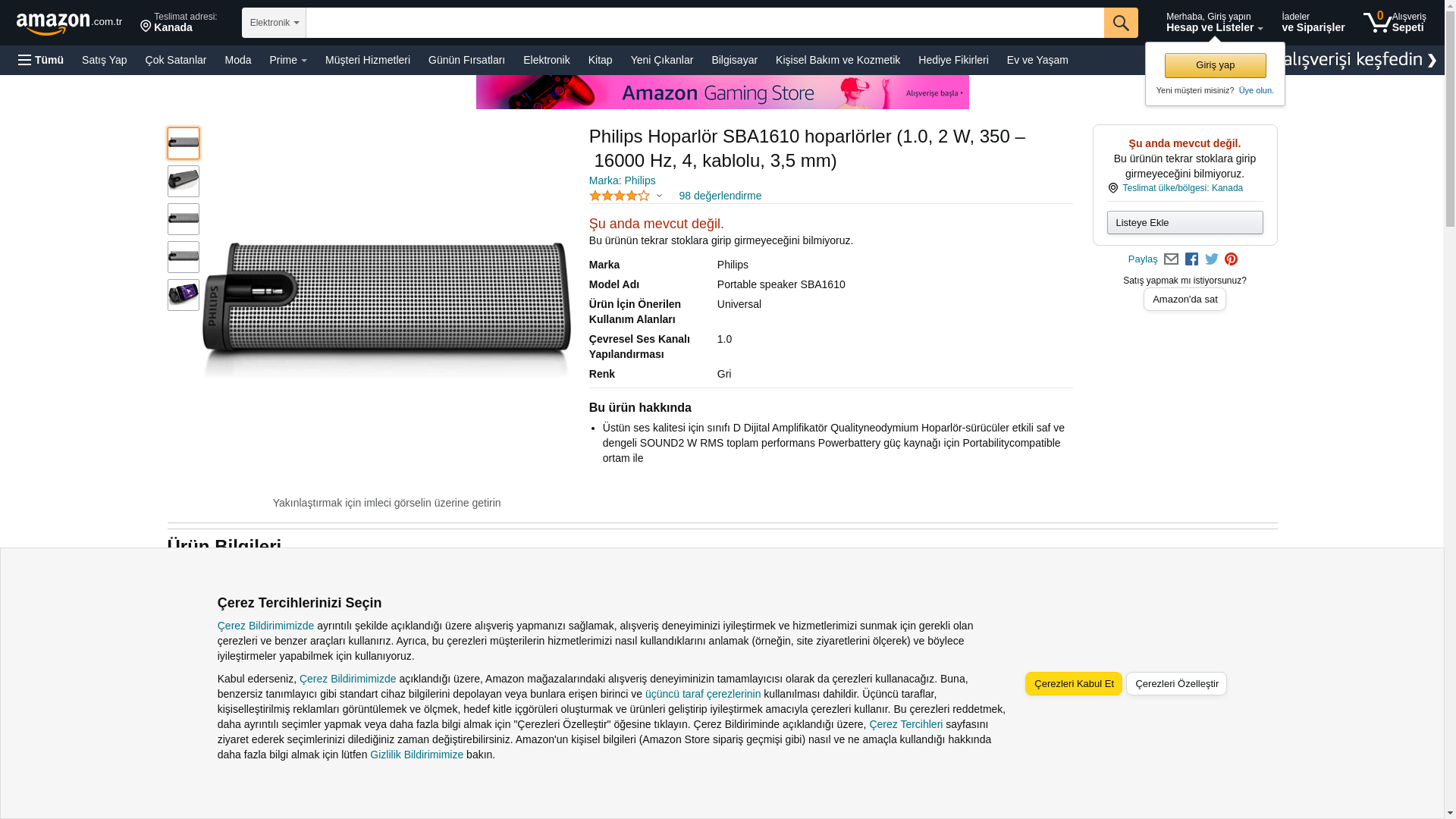
Task: Click the Amazon Gaming Store banner
Action: pos(722,93)
